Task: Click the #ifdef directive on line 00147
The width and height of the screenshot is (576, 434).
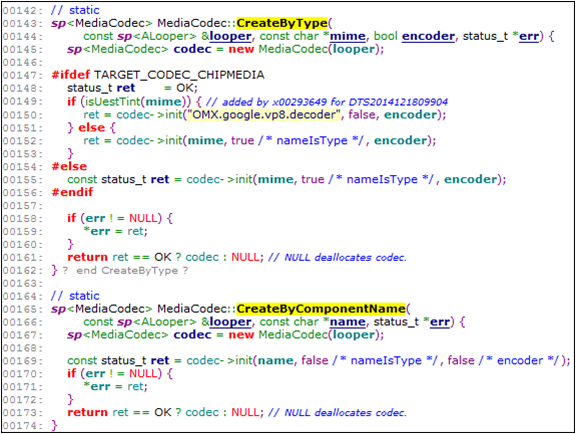Action: click(71, 75)
